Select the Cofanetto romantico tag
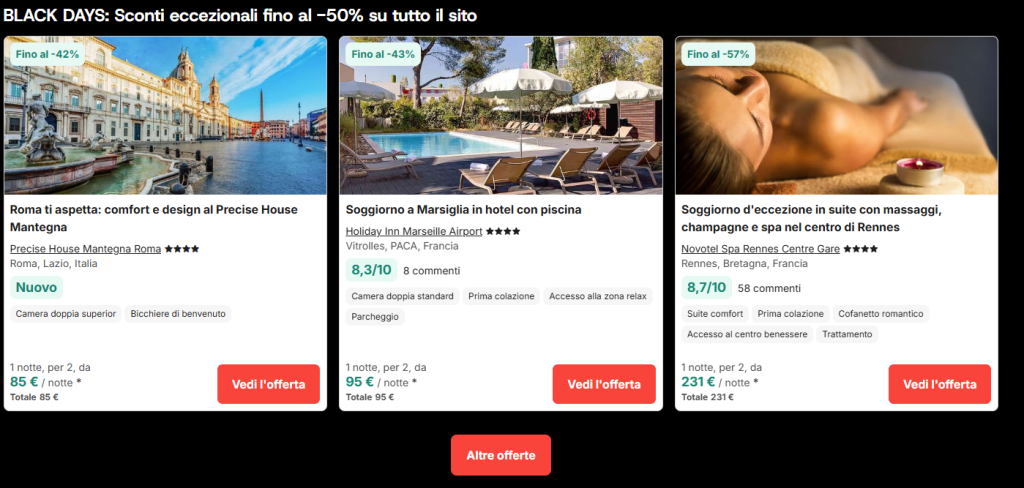1024x488 pixels. [x=879, y=313]
